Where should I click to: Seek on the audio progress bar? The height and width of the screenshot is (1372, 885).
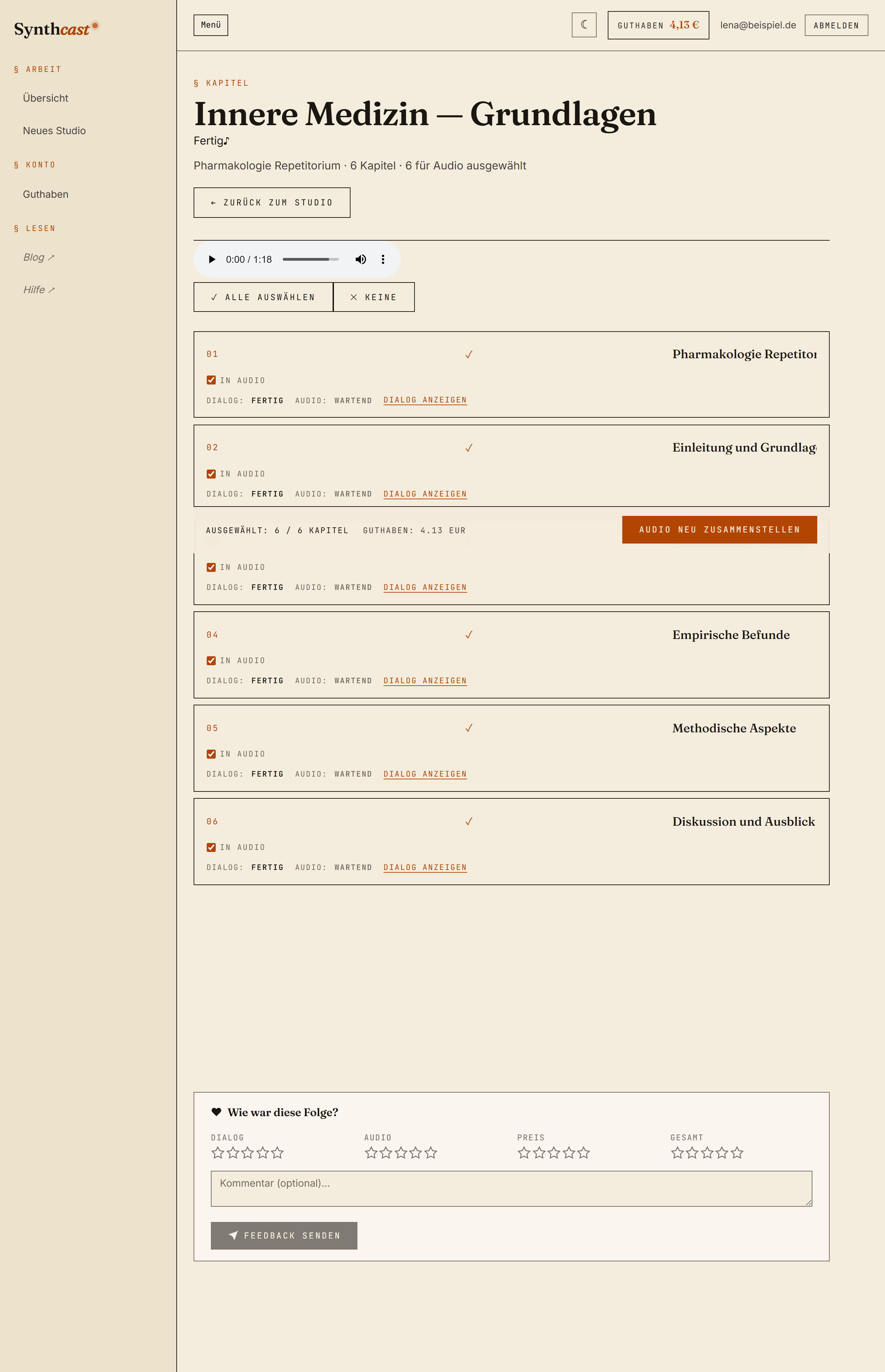[x=310, y=259]
